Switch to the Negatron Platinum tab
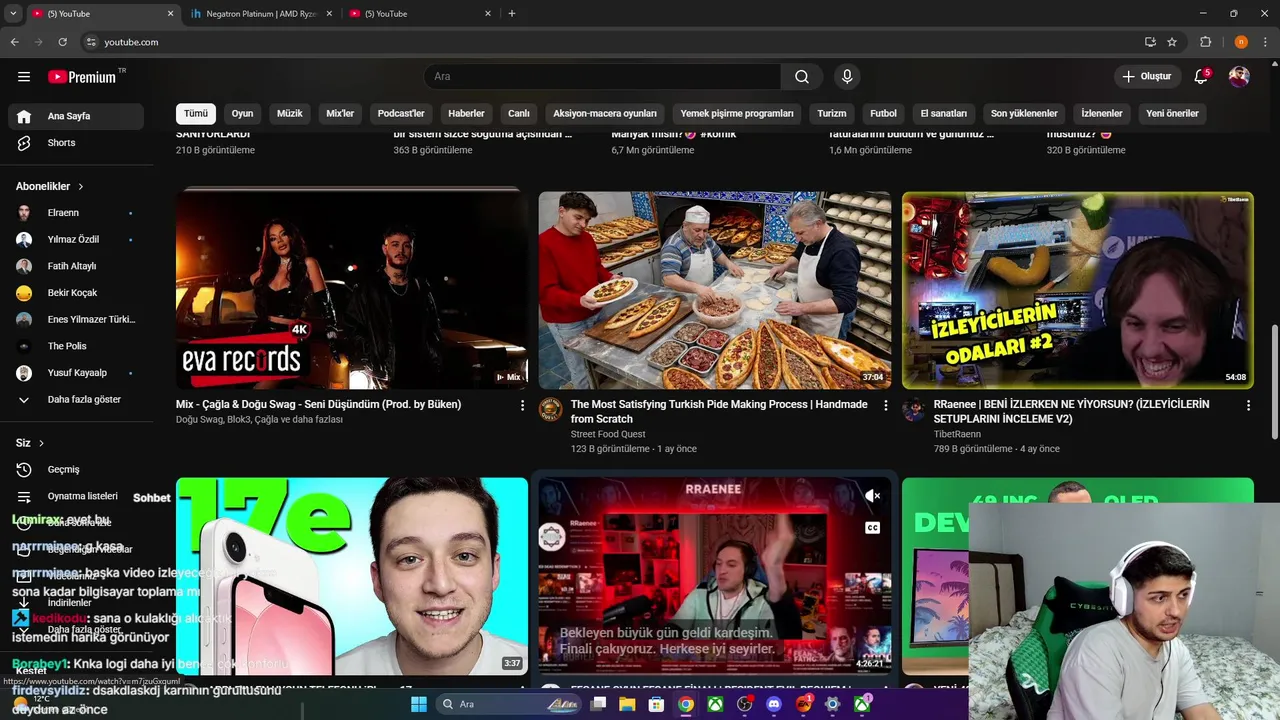This screenshot has height=720, width=1280. click(260, 14)
